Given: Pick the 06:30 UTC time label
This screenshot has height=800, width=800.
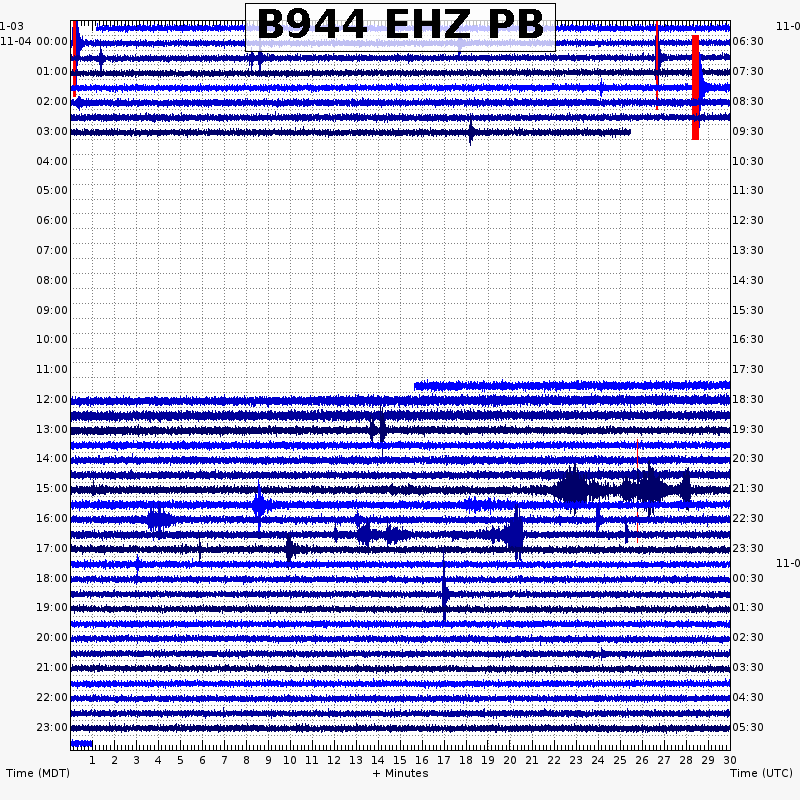Looking at the screenshot, I should pyautogui.click(x=748, y=41).
